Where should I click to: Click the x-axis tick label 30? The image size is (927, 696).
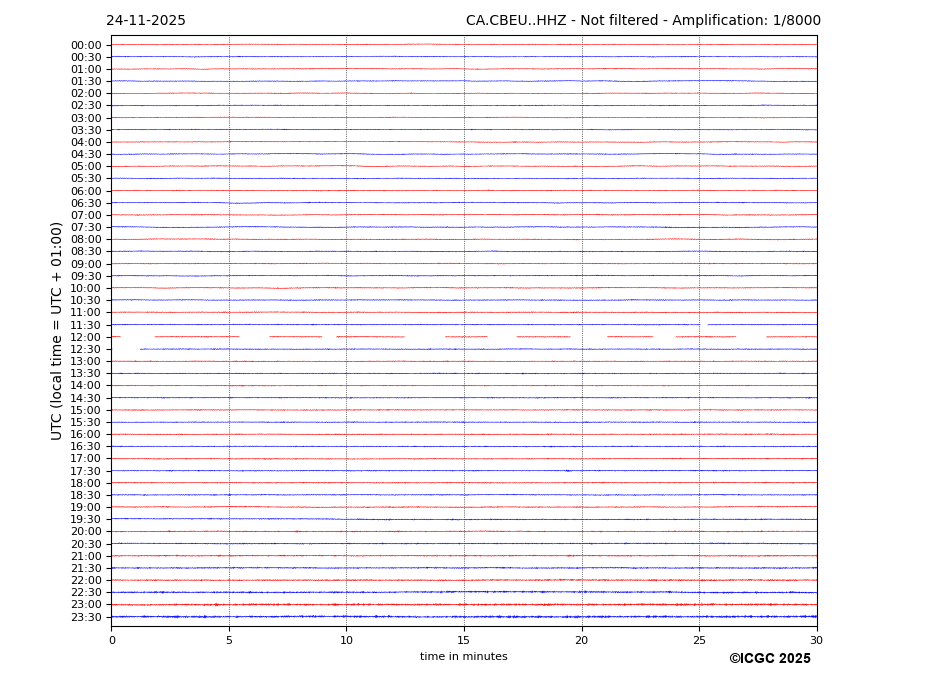click(816, 640)
